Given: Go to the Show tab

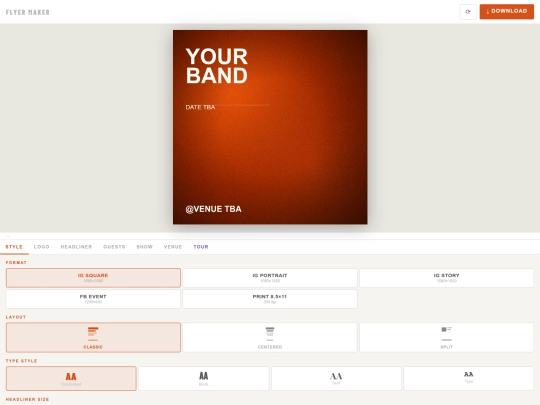Looking at the screenshot, I should point(145,247).
